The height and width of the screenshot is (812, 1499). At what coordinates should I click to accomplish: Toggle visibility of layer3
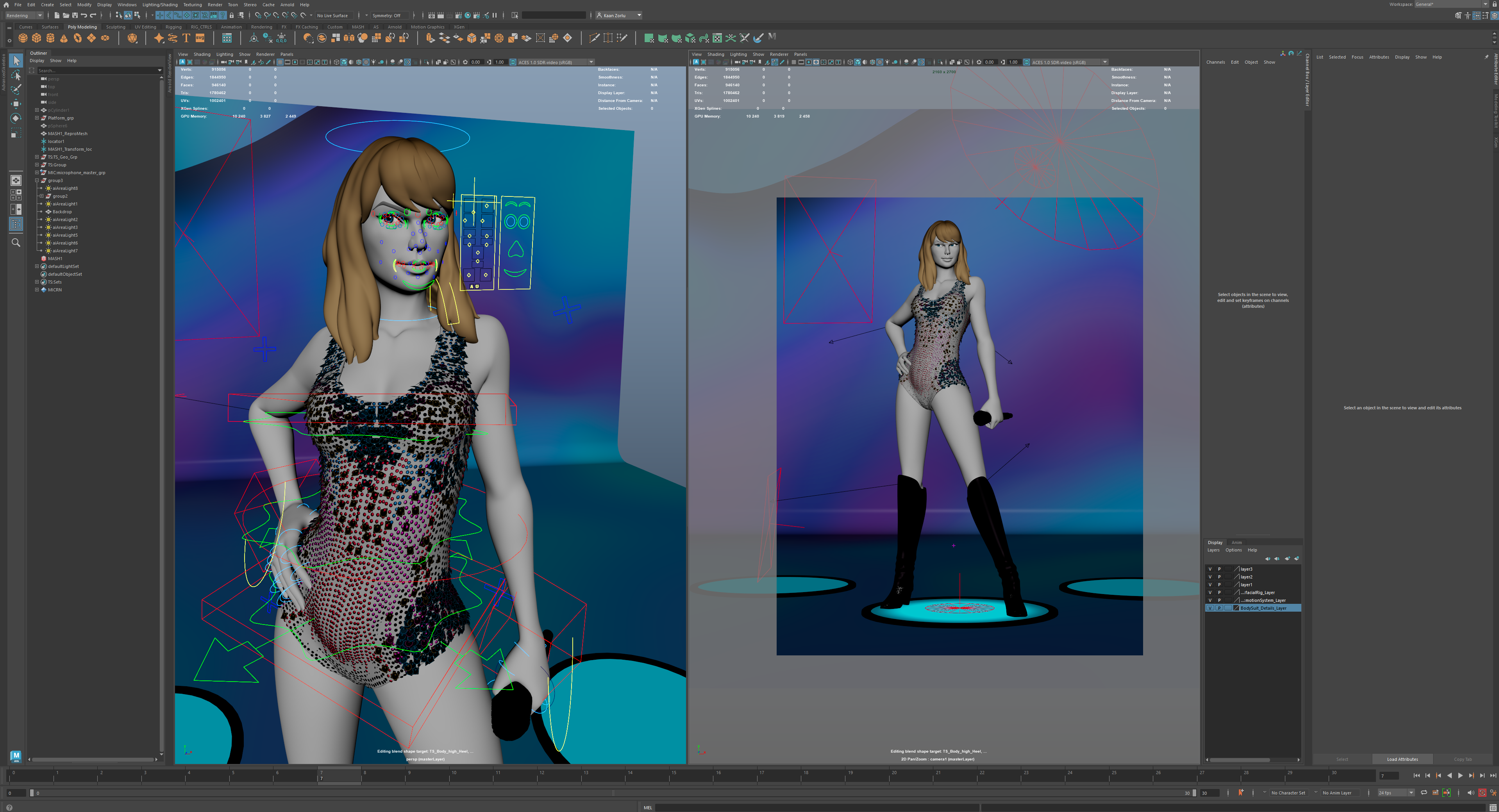pos(1210,569)
